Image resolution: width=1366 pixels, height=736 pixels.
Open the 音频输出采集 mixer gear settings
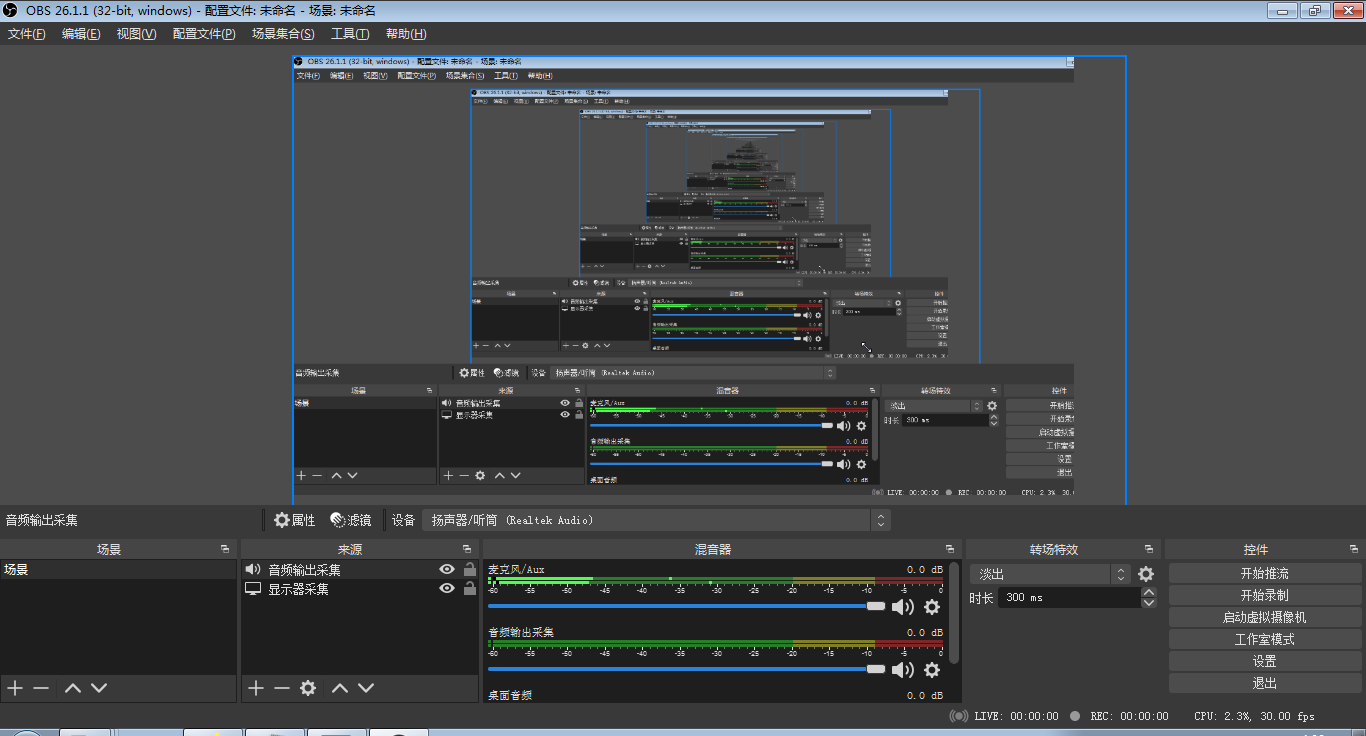click(932, 670)
